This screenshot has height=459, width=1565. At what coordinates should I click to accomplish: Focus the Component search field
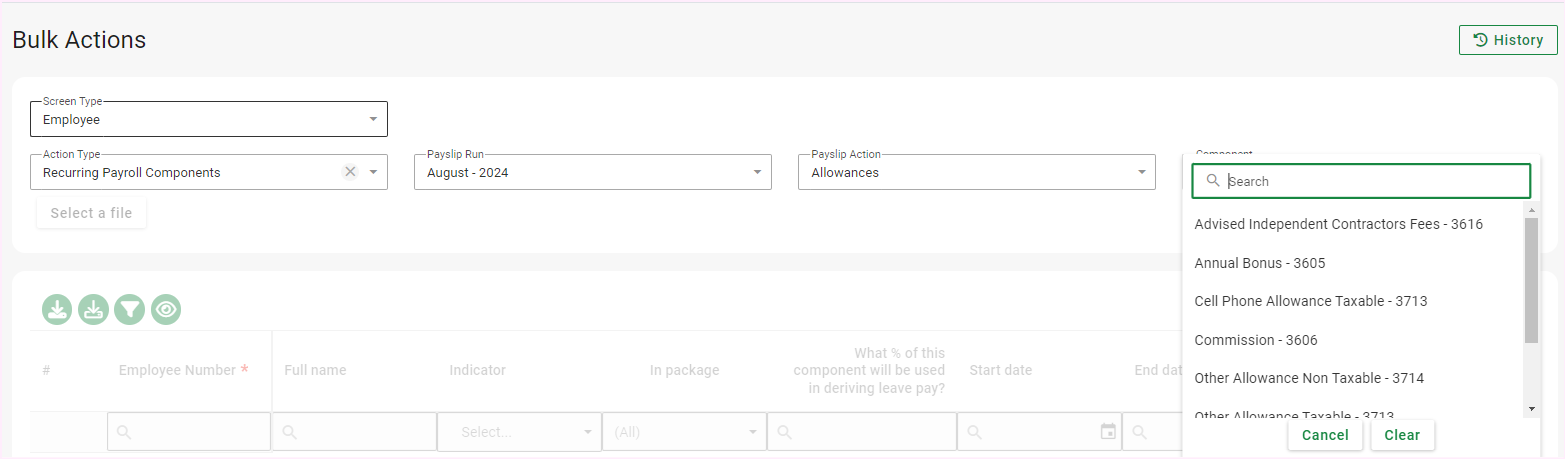pos(1370,181)
